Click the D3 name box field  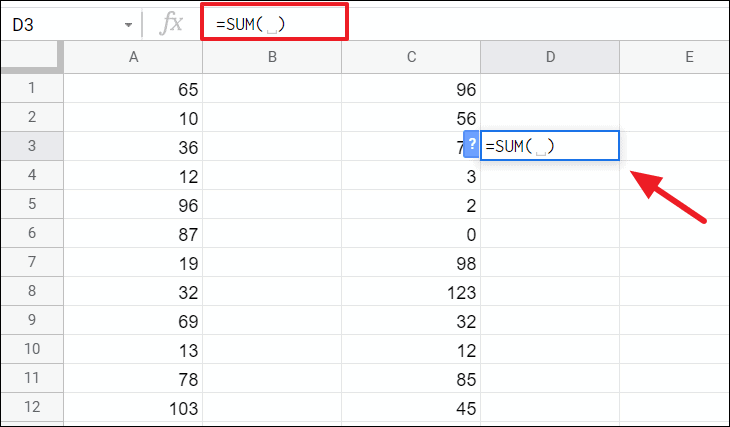60,23
